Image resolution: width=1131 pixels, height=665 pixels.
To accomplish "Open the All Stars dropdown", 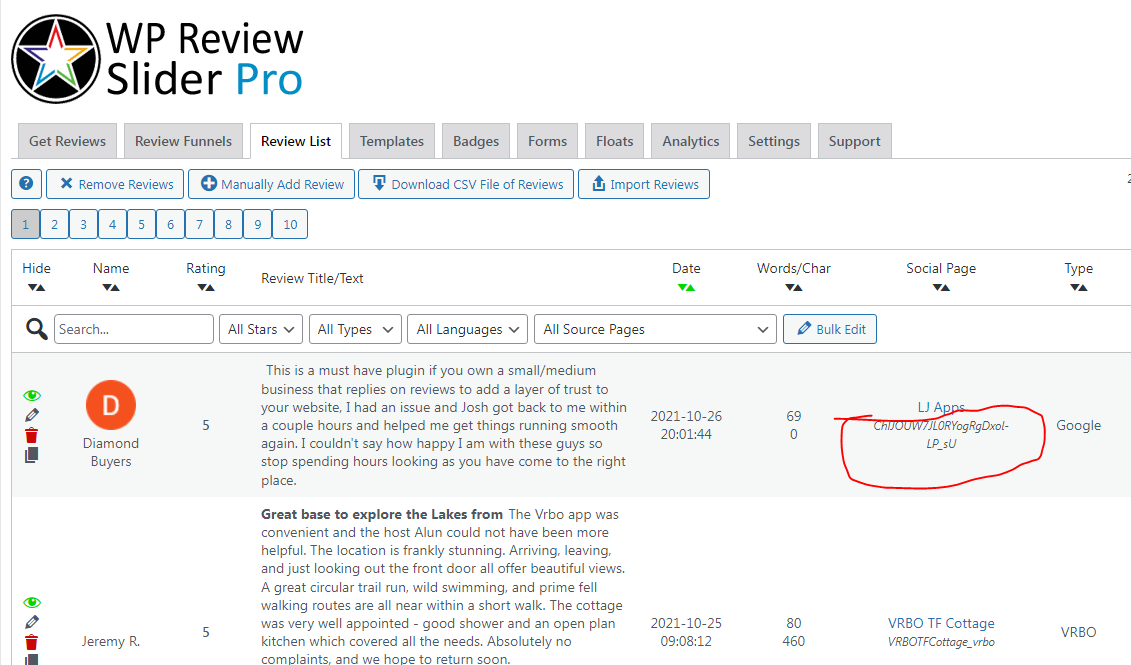I will coord(261,329).
